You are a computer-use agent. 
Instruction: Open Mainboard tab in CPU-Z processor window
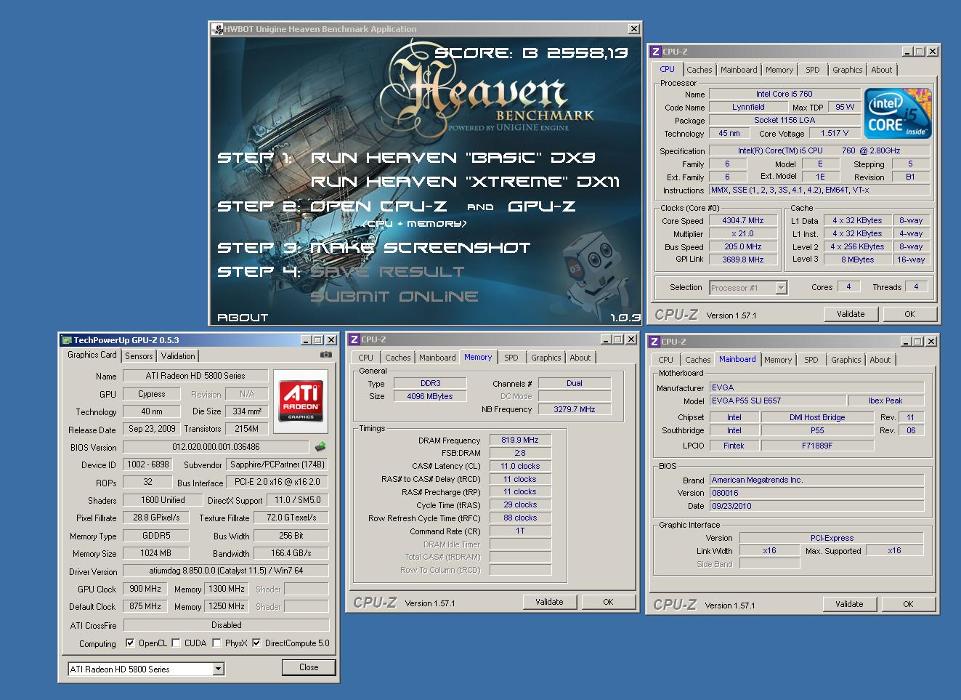(739, 70)
